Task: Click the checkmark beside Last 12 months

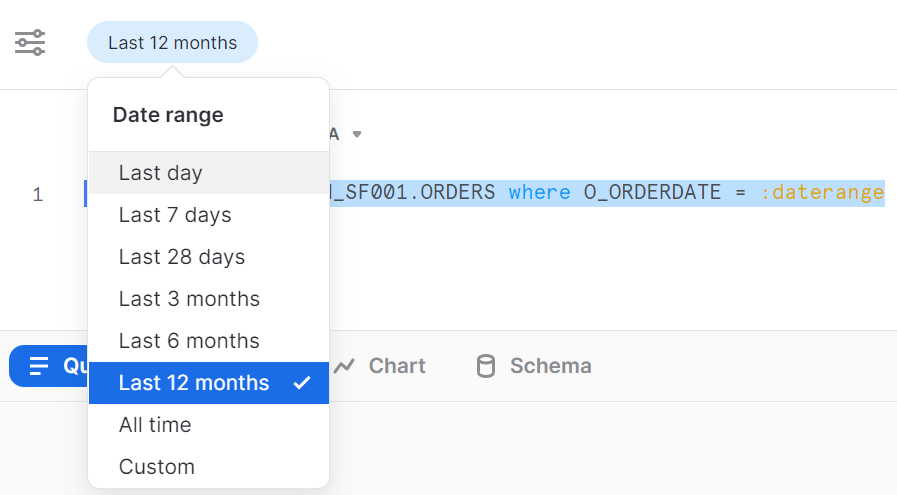Action: tap(302, 383)
